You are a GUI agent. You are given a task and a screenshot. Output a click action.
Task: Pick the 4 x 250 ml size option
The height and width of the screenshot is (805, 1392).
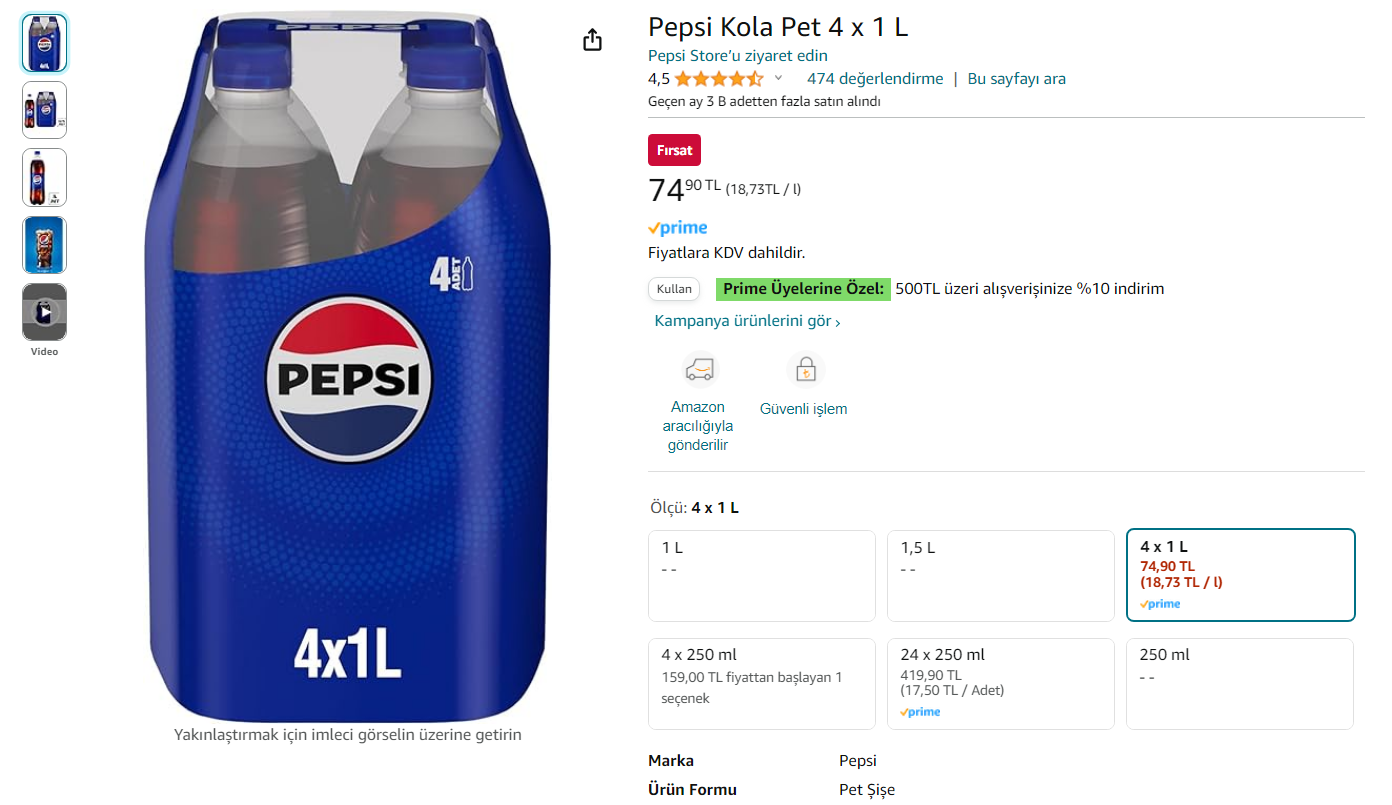[x=761, y=684]
